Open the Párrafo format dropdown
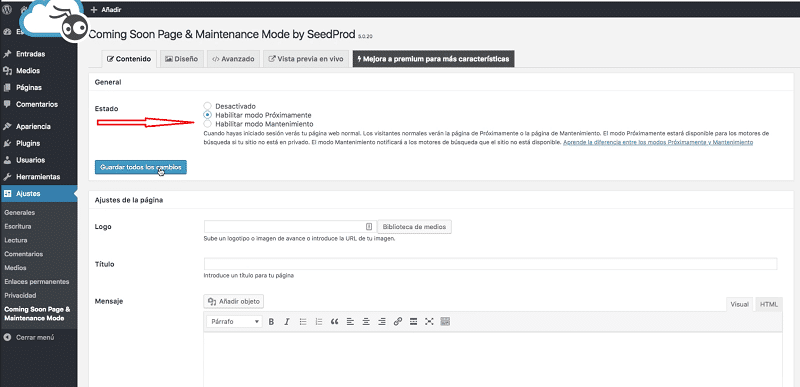800x387 pixels. coord(234,322)
